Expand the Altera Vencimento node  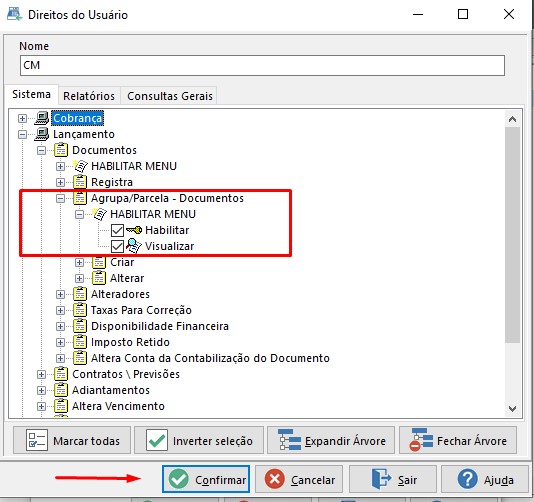(x=41, y=406)
